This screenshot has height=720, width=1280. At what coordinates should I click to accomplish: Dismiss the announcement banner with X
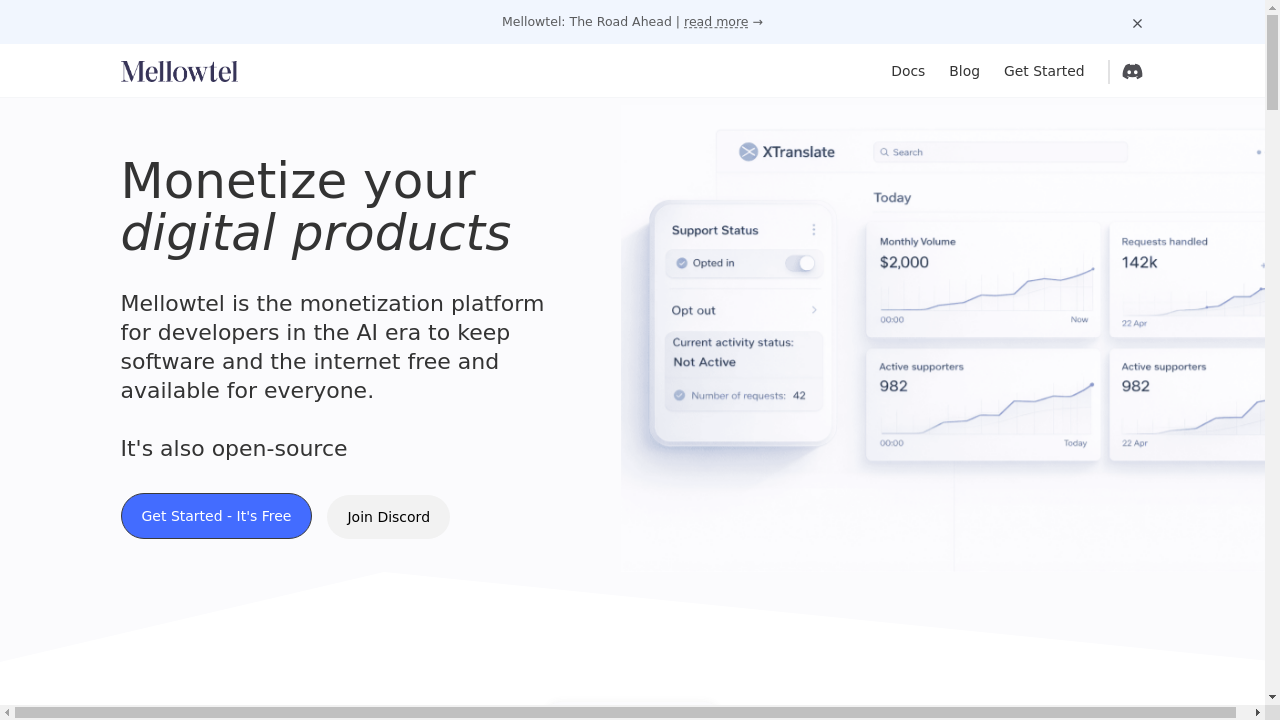(x=1137, y=23)
